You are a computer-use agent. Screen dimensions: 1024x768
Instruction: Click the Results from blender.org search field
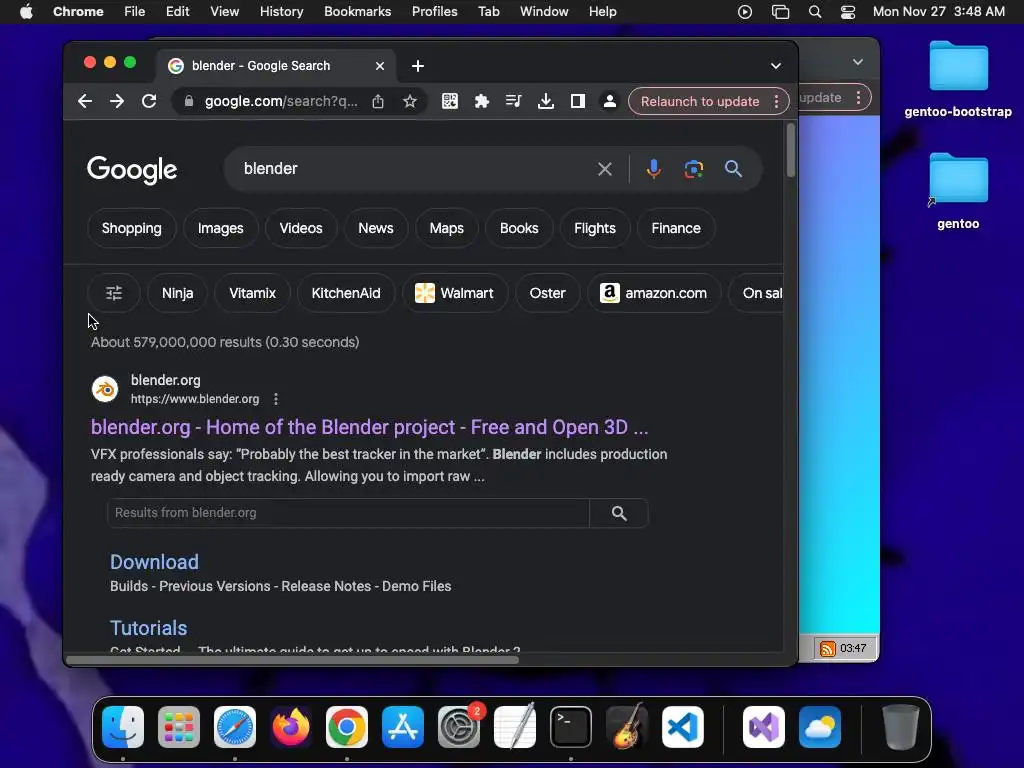(348, 513)
